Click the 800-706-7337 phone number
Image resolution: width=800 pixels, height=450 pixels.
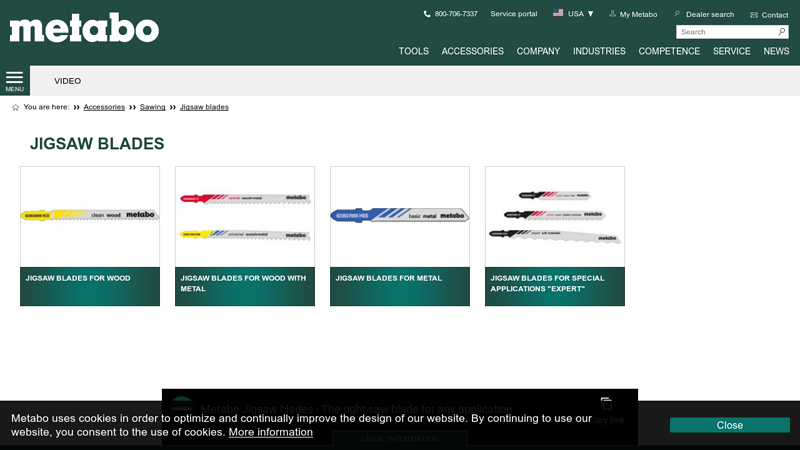(x=456, y=14)
